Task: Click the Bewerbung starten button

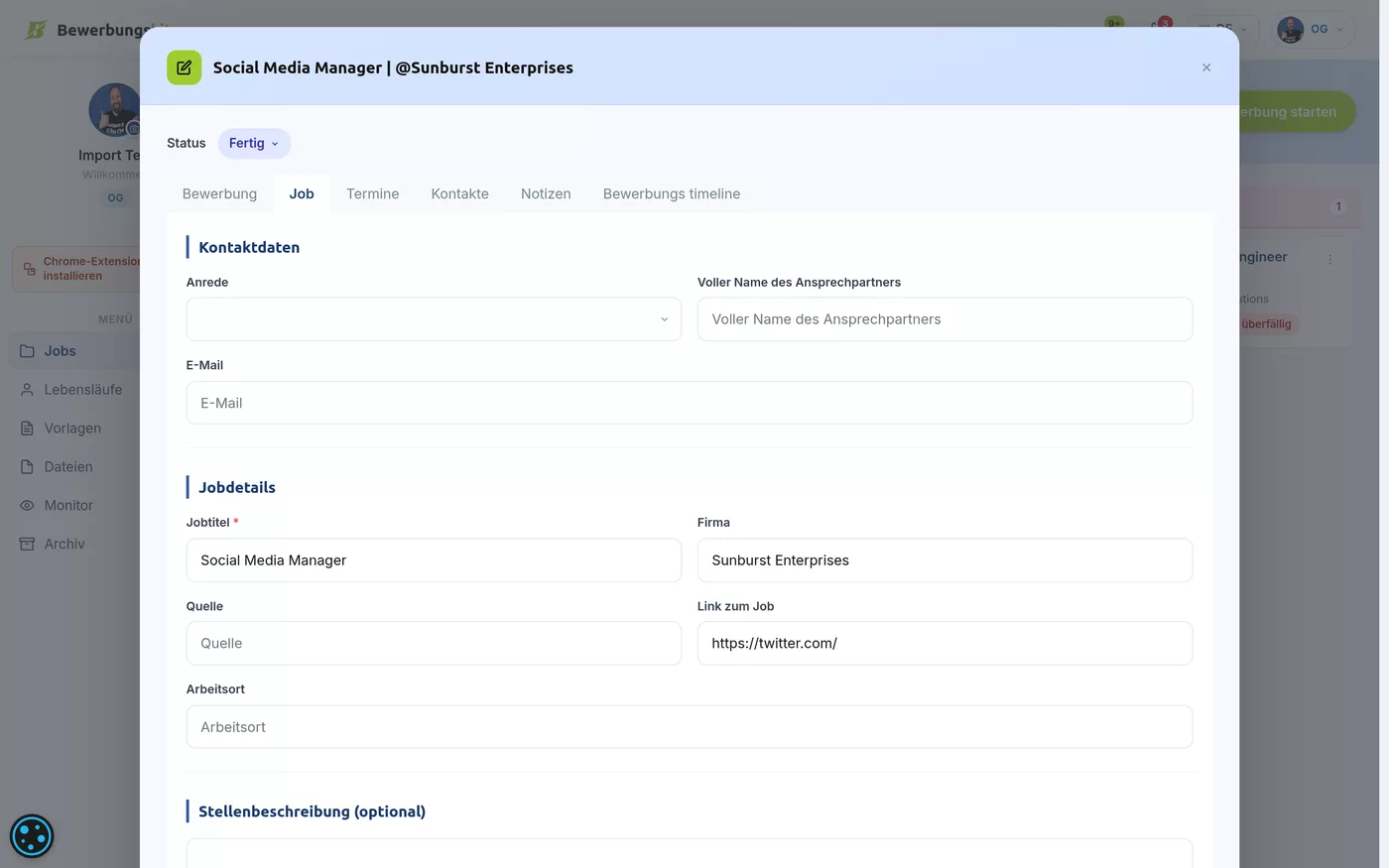Action: [1297, 112]
